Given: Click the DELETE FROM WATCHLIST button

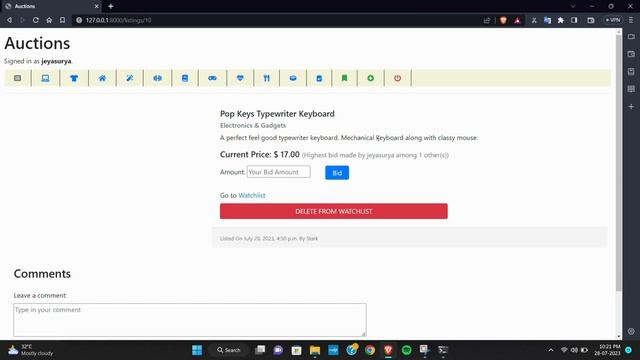Looking at the screenshot, I should pos(333,211).
